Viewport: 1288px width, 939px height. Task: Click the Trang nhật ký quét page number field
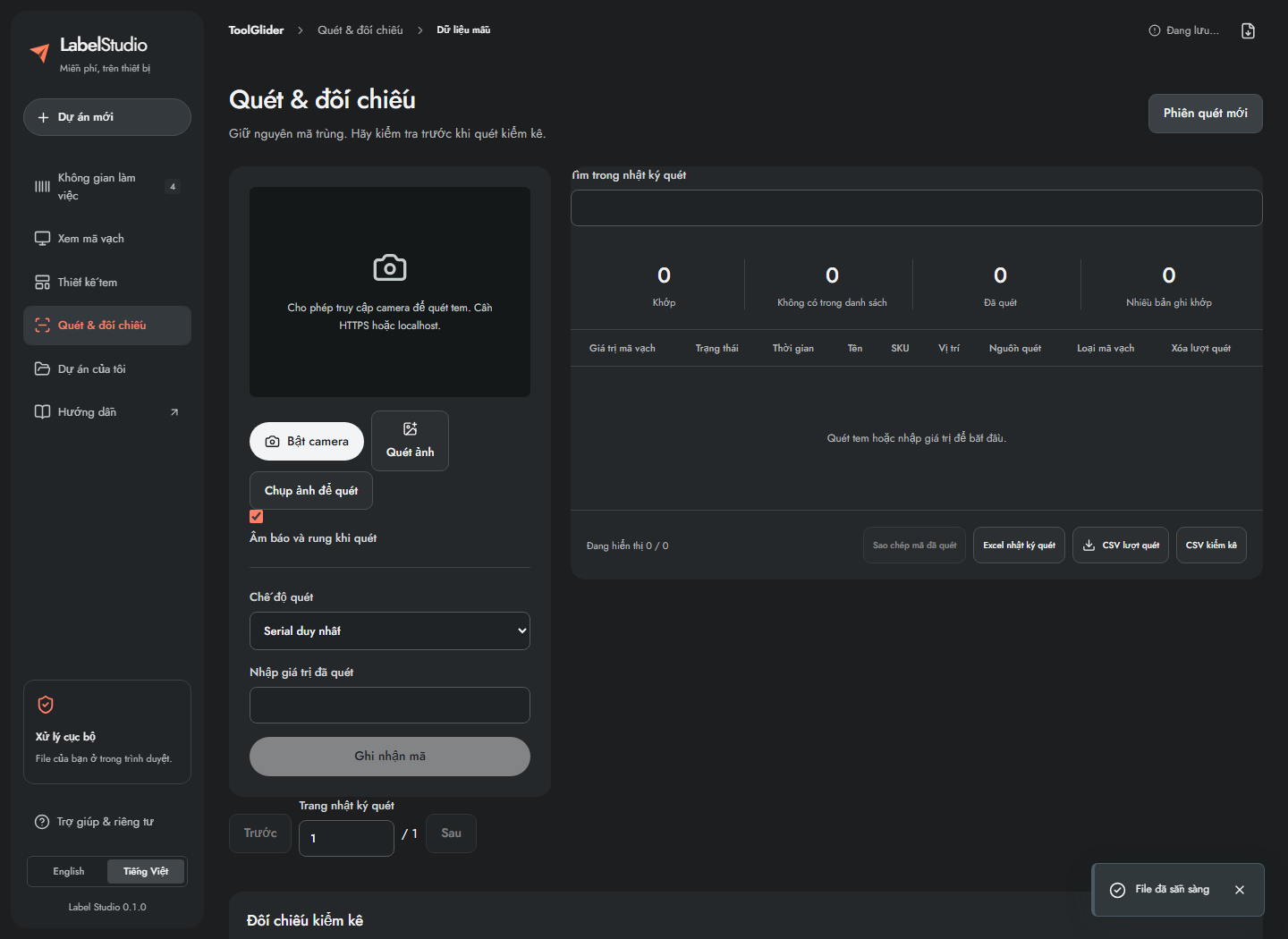tap(346, 838)
